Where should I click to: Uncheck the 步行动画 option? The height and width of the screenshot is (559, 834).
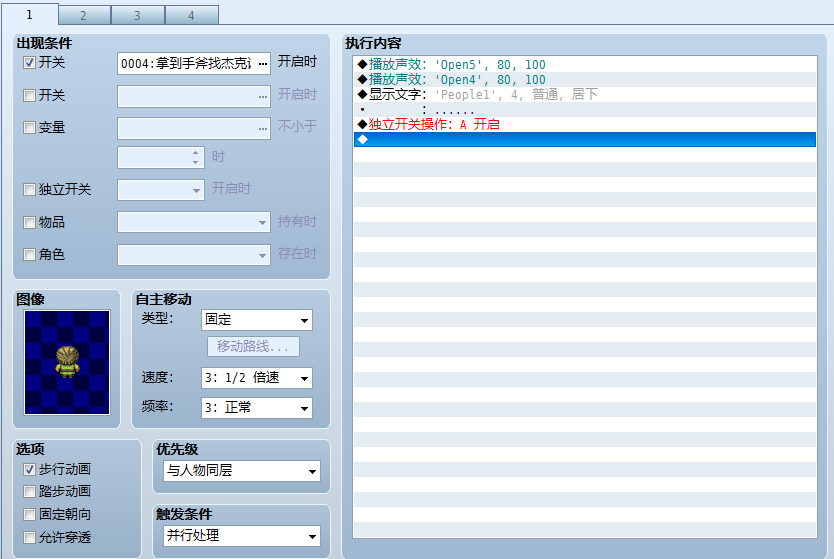coord(29,470)
